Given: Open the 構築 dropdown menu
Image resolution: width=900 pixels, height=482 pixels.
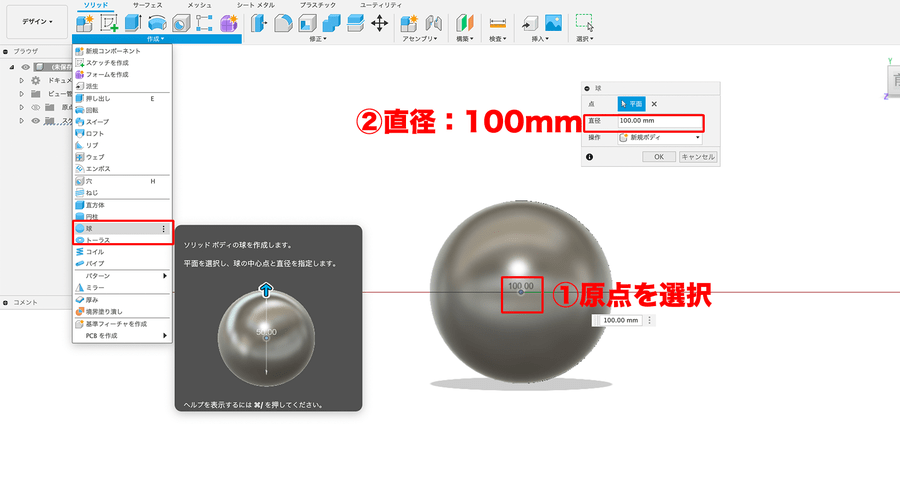Looking at the screenshot, I should click(464, 39).
